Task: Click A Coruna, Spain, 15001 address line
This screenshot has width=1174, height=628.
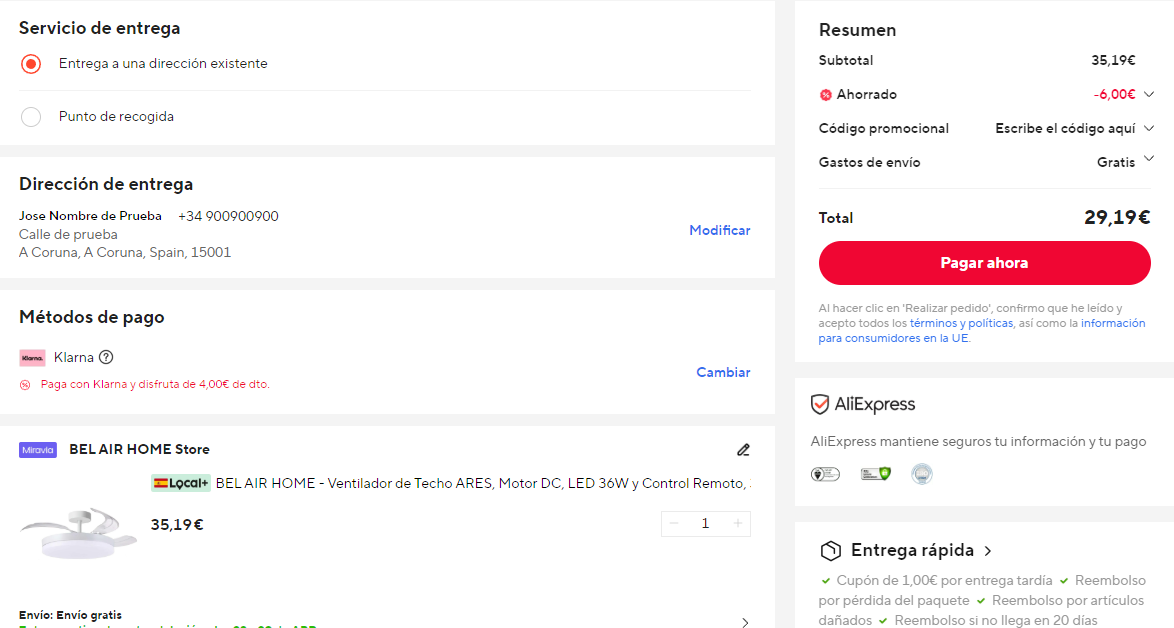Action: click(x=125, y=253)
